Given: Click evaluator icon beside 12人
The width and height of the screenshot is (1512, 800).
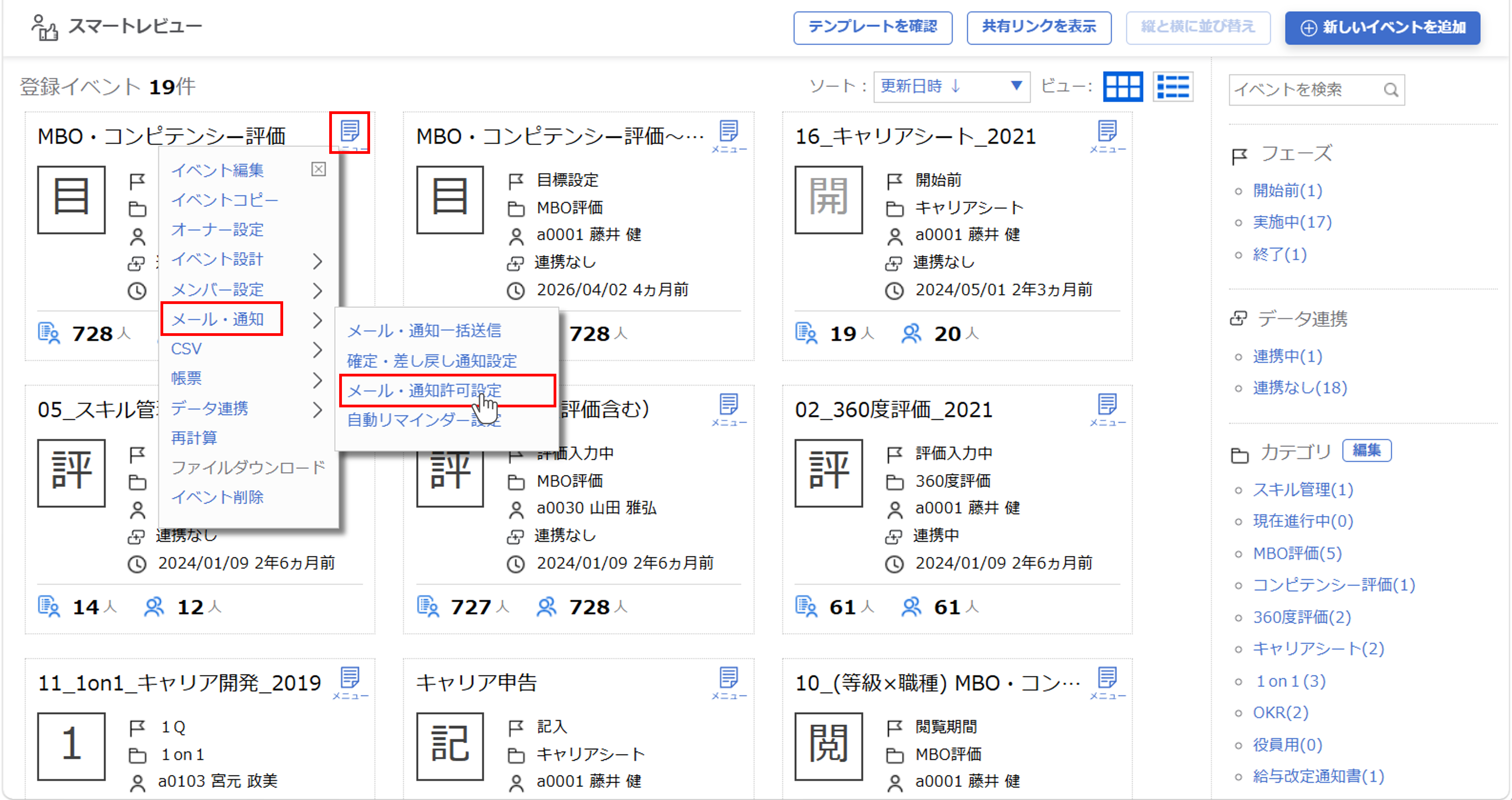Looking at the screenshot, I should point(154,607).
